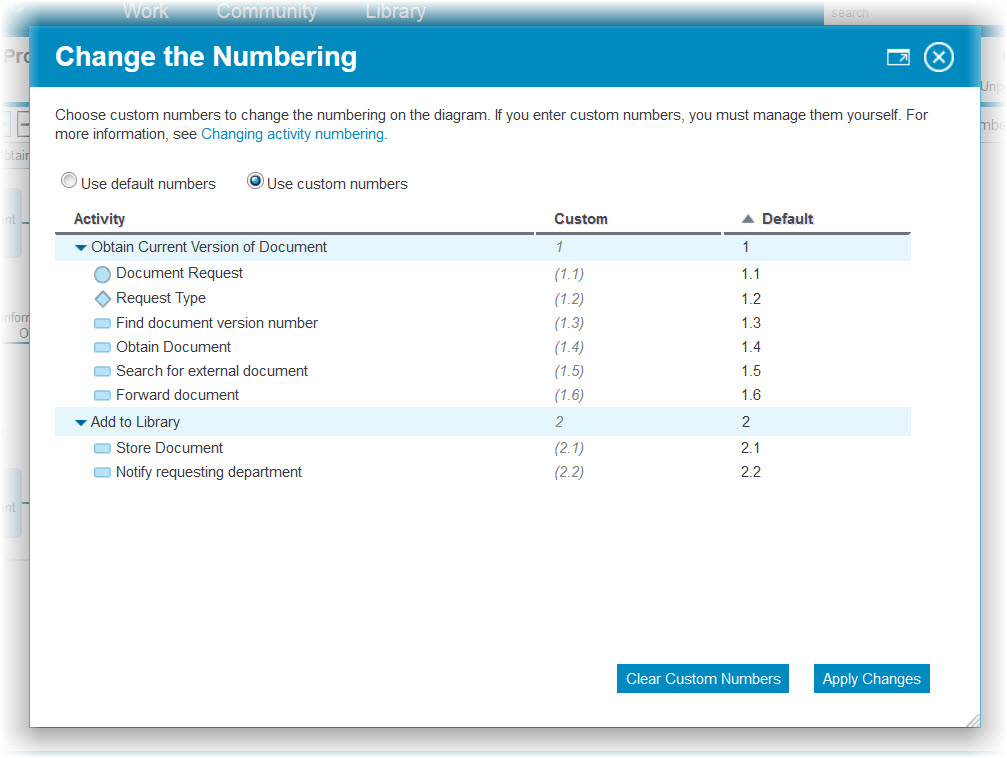This screenshot has width=1007, height=758.
Task: Open the Work tab in background
Action: [x=146, y=10]
